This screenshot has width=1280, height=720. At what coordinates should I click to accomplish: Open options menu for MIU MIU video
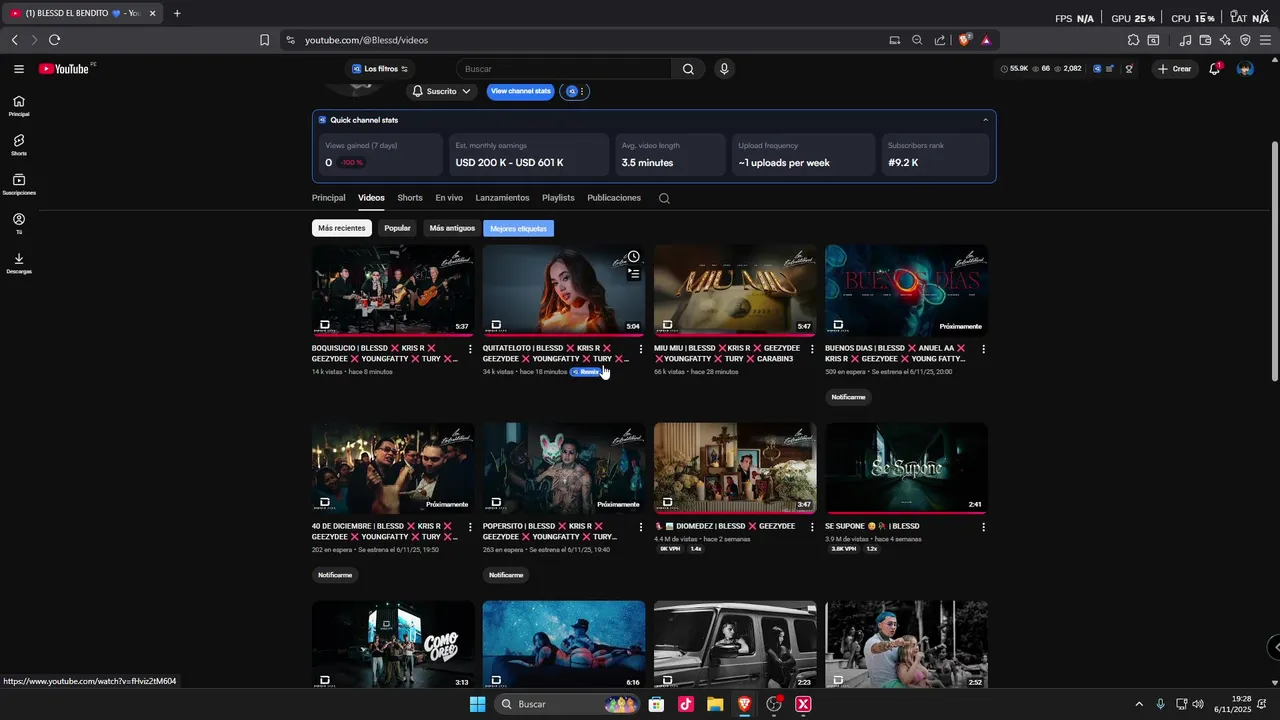(x=812, y=349)
